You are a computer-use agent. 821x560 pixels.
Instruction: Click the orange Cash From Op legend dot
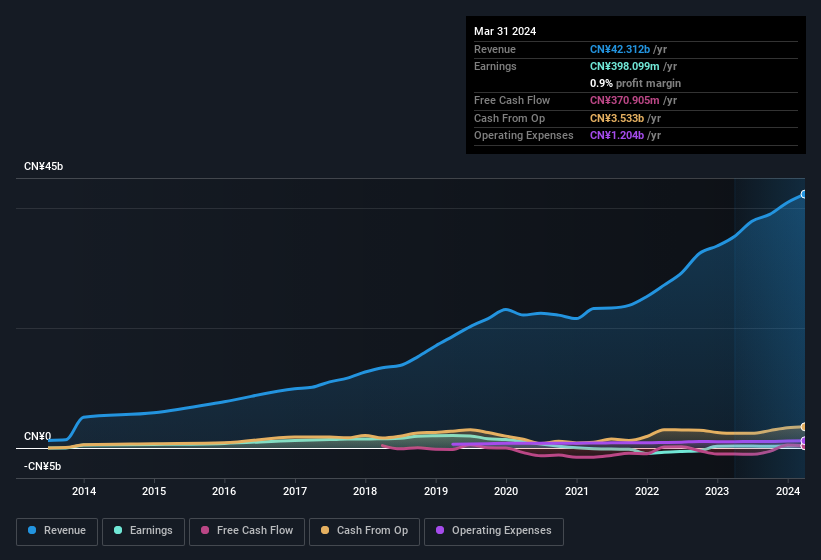point(325,530)
